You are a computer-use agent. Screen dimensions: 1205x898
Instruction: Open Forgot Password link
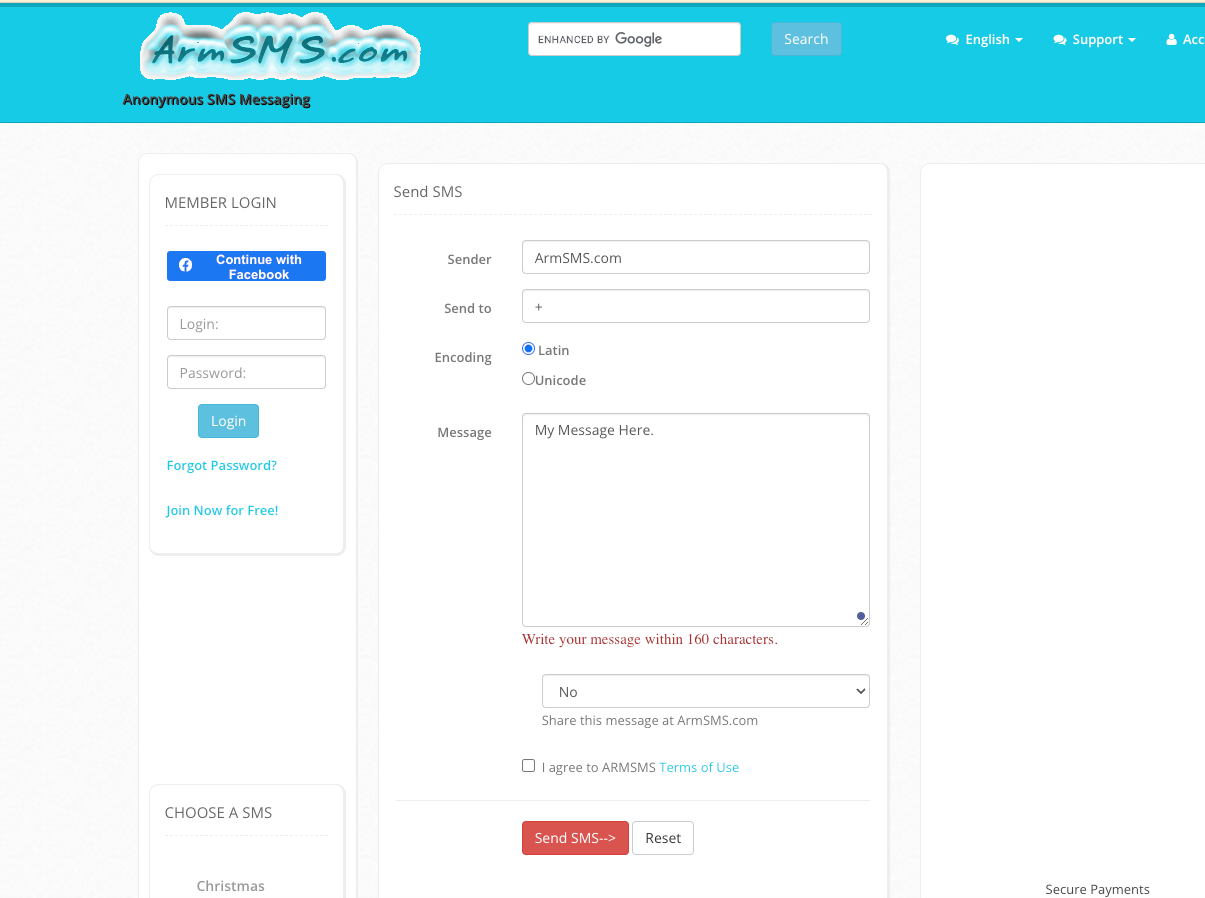222,465
